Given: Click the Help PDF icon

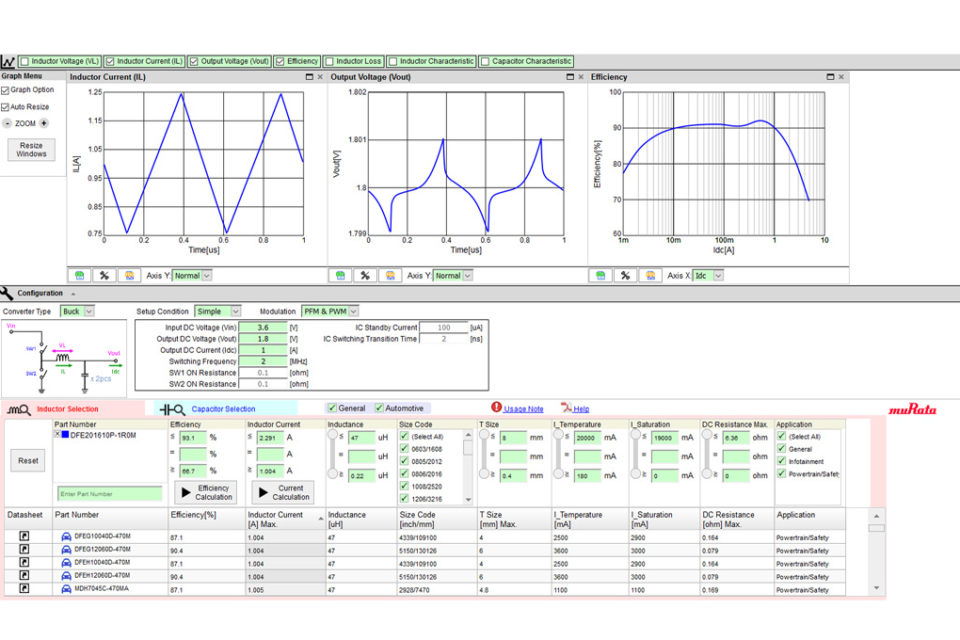Looking at the screenshot, I should tap(566, 408).
